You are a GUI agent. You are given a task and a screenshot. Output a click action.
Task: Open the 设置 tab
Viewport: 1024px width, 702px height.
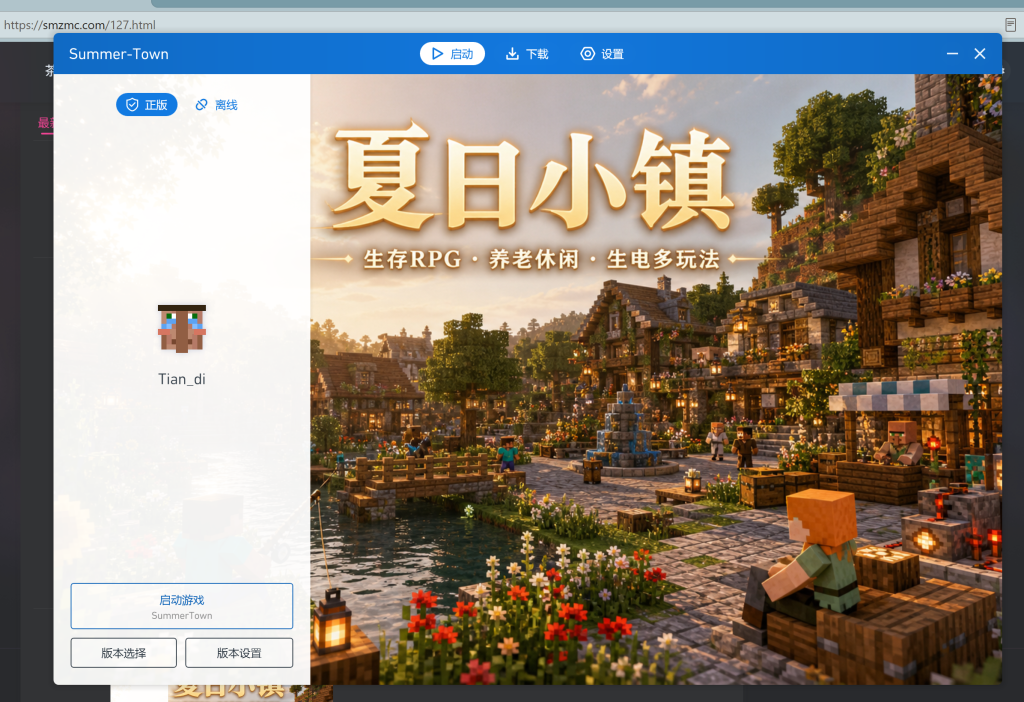tap(602, 54)
